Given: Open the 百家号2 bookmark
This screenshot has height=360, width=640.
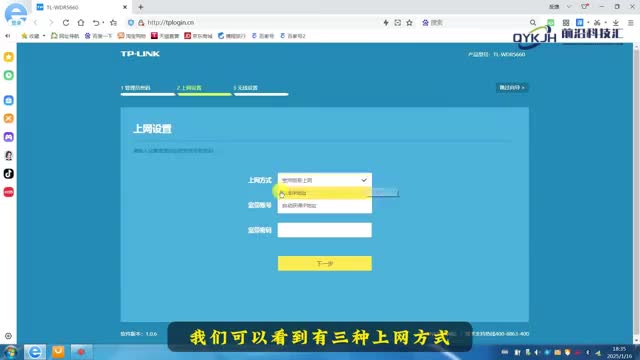Looking at the screenshot, I should click(x=293, y=36).
